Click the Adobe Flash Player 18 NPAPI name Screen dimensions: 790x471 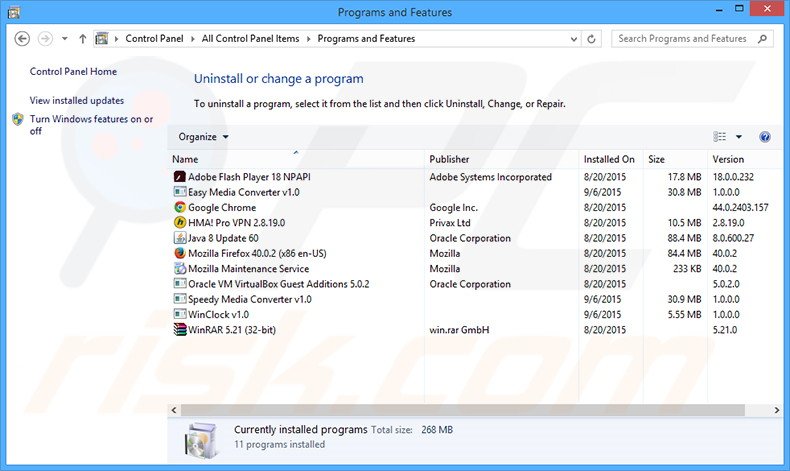(x=249, y=177)
